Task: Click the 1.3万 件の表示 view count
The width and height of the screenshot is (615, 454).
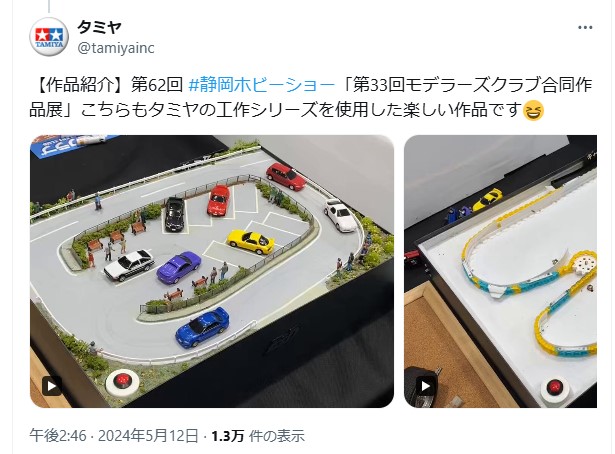Action: (258, 436)
